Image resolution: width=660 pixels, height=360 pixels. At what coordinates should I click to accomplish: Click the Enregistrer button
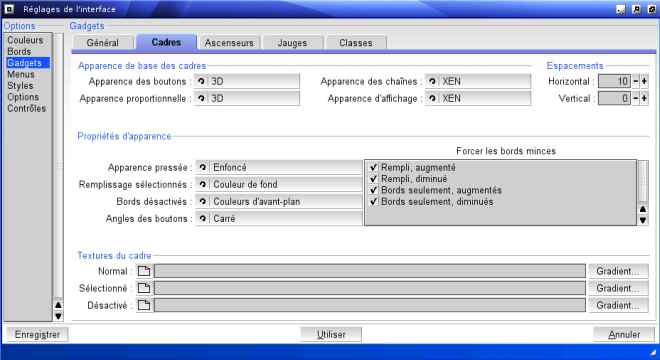point(37,334)
